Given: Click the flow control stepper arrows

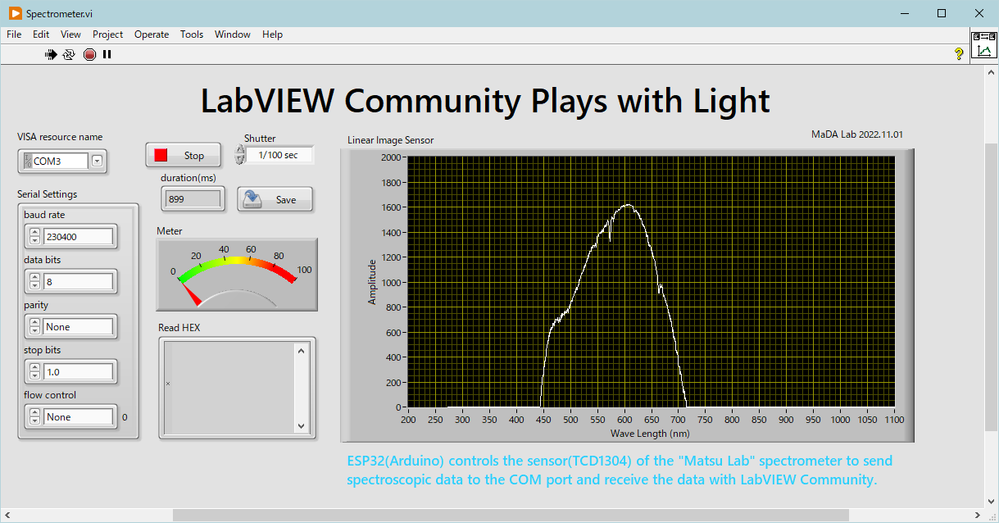Looking at the screenshot, I should pyautogui.click(x=34, y=417).
